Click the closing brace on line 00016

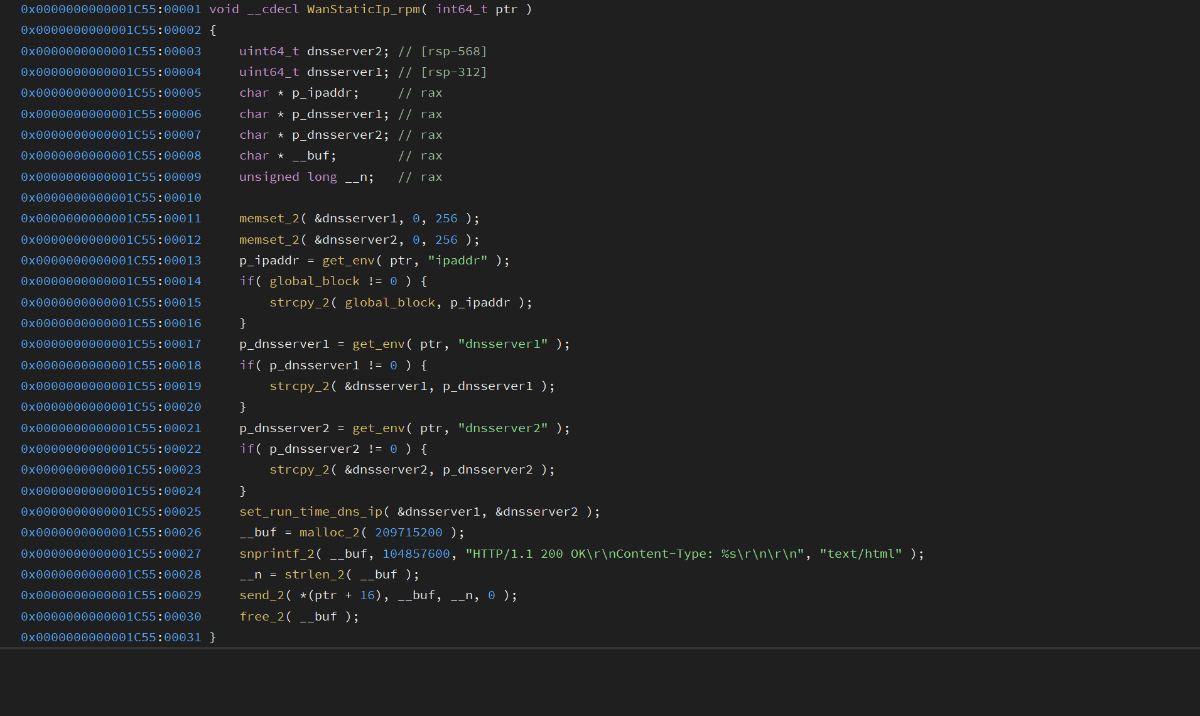coord(243,324)
